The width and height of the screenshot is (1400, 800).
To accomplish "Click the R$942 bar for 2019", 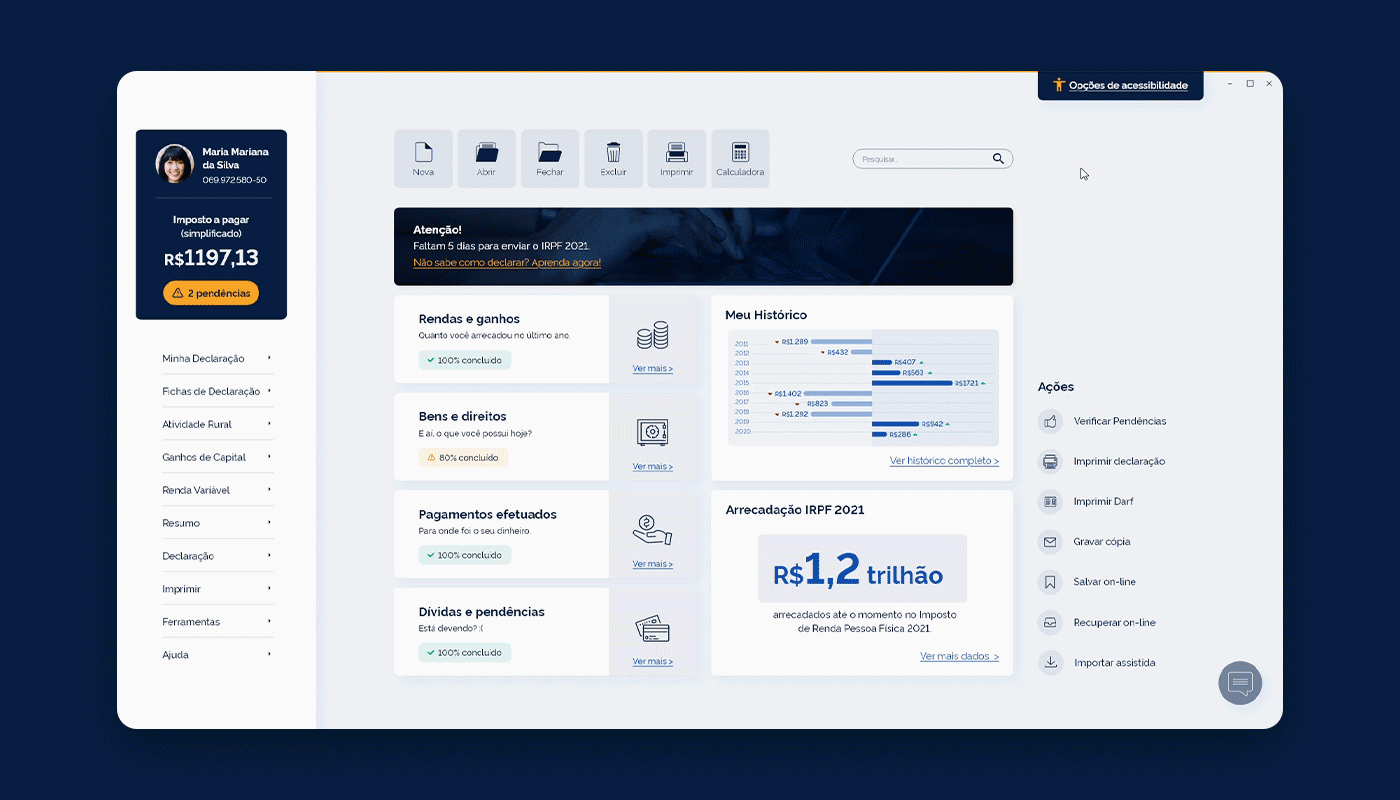I will pos(895,424).
